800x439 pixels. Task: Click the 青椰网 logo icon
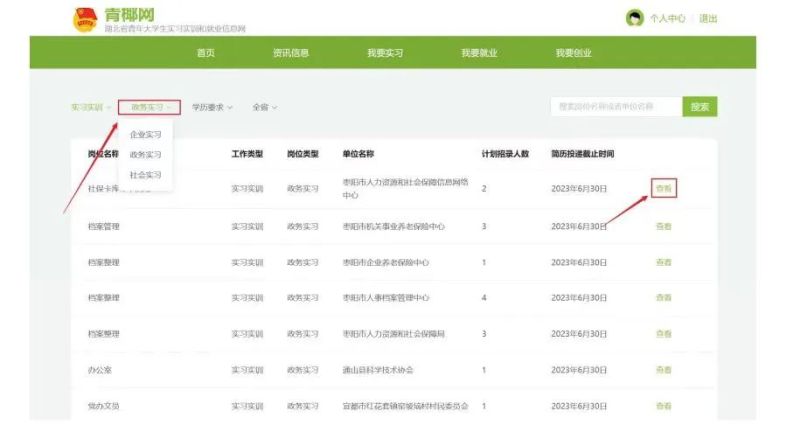(87, 18)
